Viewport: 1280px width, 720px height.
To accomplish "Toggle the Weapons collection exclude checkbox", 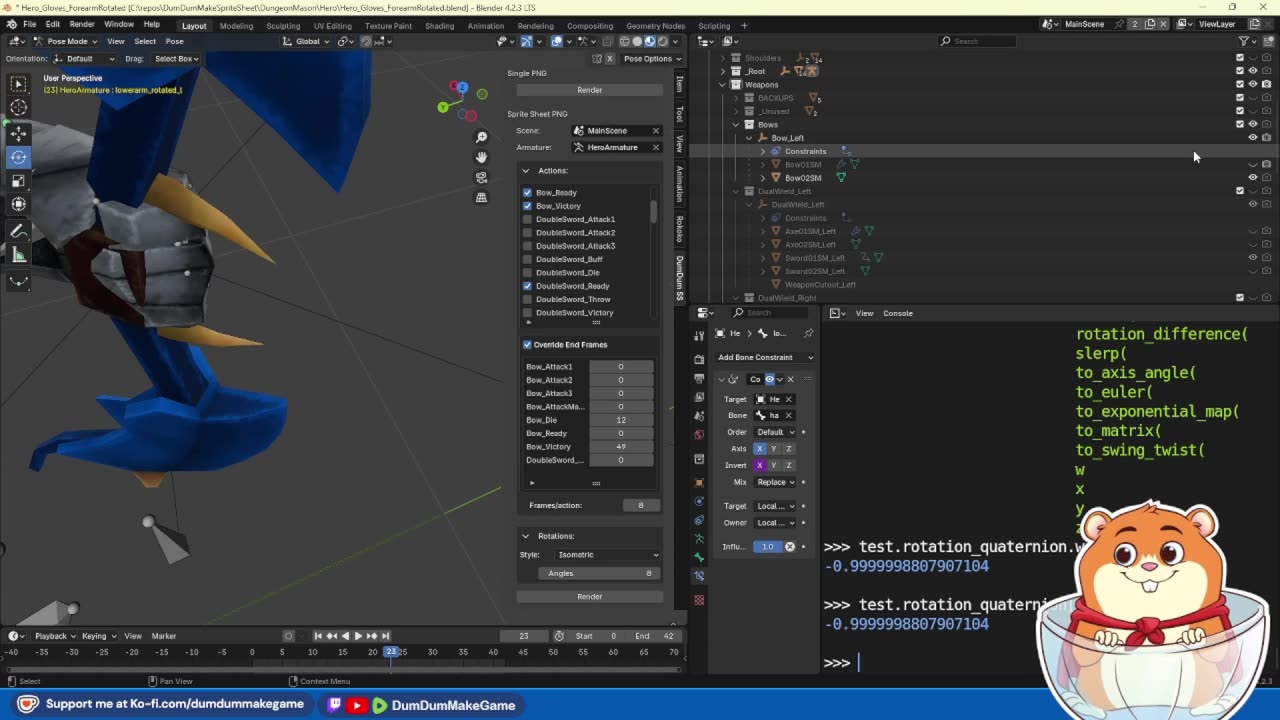I will 1240,84.
